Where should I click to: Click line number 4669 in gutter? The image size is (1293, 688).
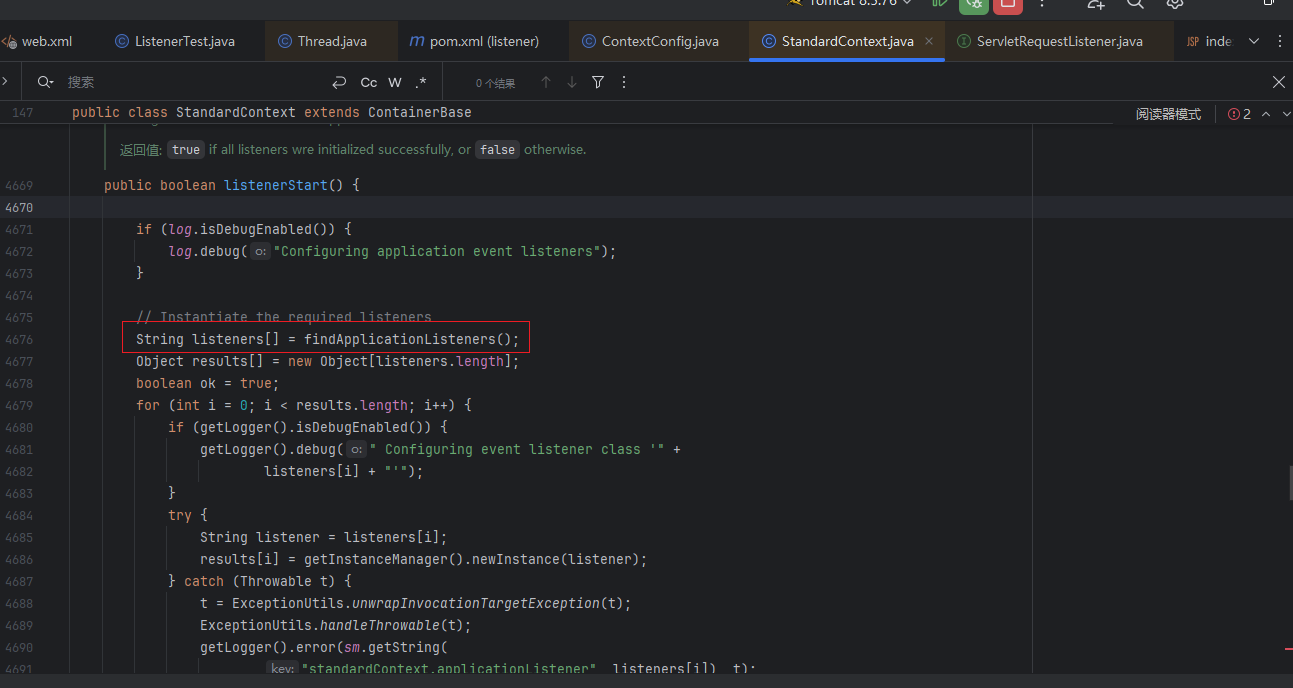[x=19, y=185]
